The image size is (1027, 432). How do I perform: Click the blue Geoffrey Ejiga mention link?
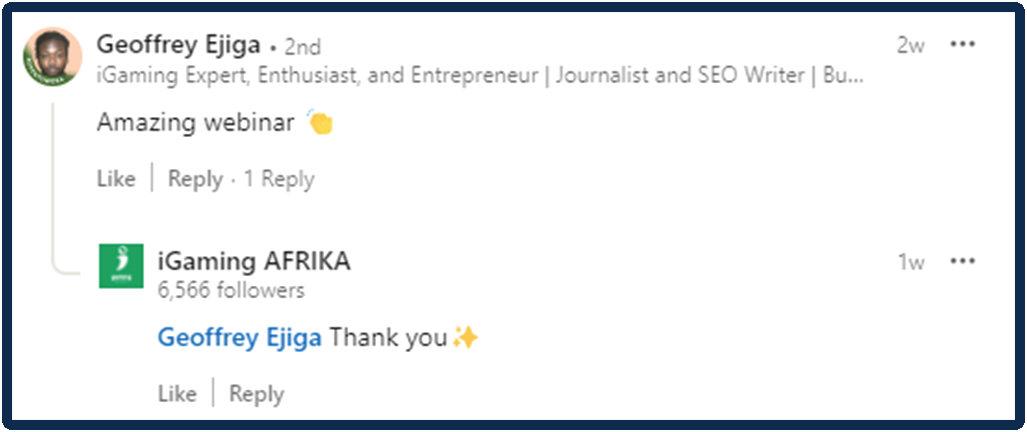(239, 338)
